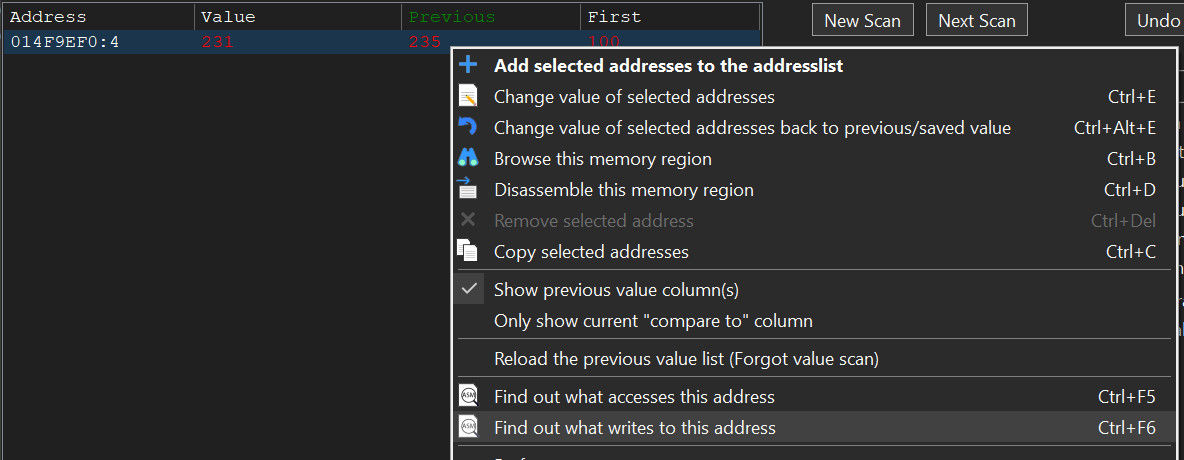Select the address row 014F9EF0:4
The image size is (1184, 460).
point(65,42)
